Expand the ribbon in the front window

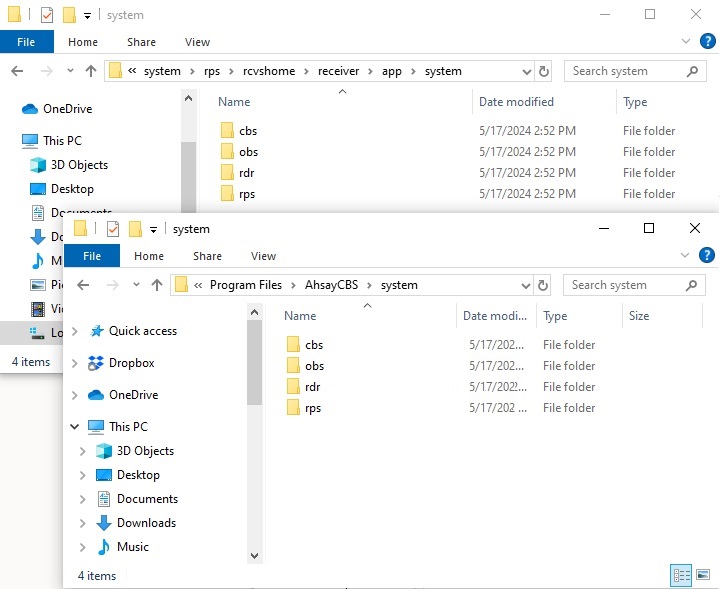tap(687, 256)
